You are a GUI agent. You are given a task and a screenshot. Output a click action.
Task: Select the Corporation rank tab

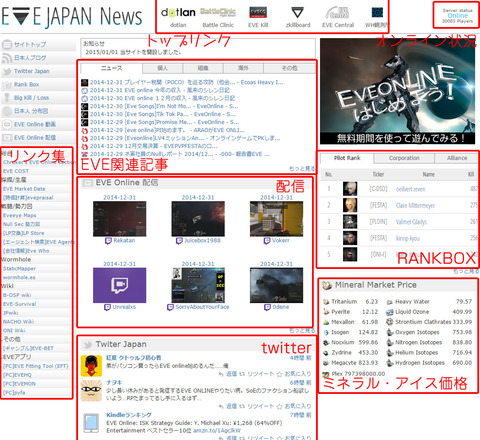point(404,158)
